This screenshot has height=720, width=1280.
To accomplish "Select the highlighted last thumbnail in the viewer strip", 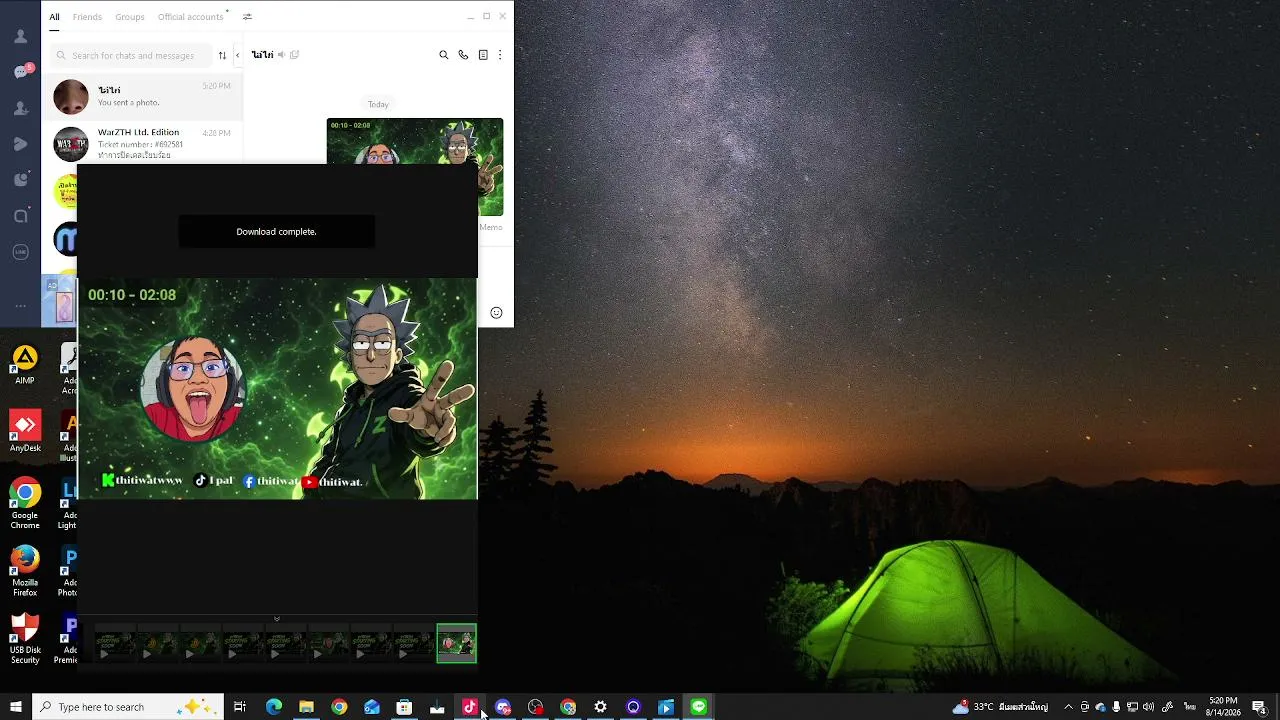I will click(x=457, y=643).
